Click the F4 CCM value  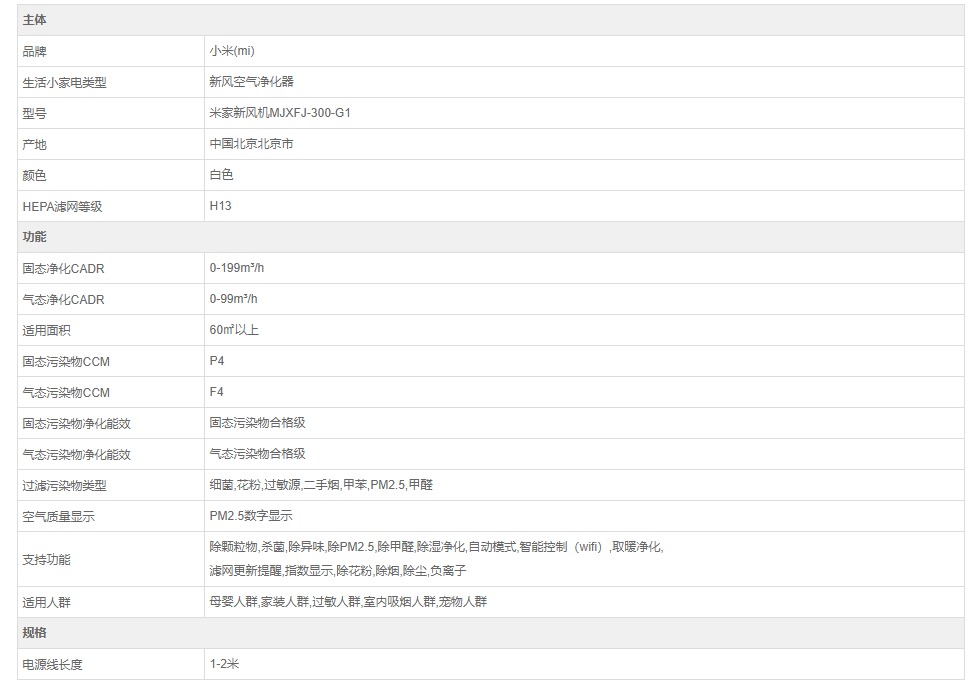(217, 392)
